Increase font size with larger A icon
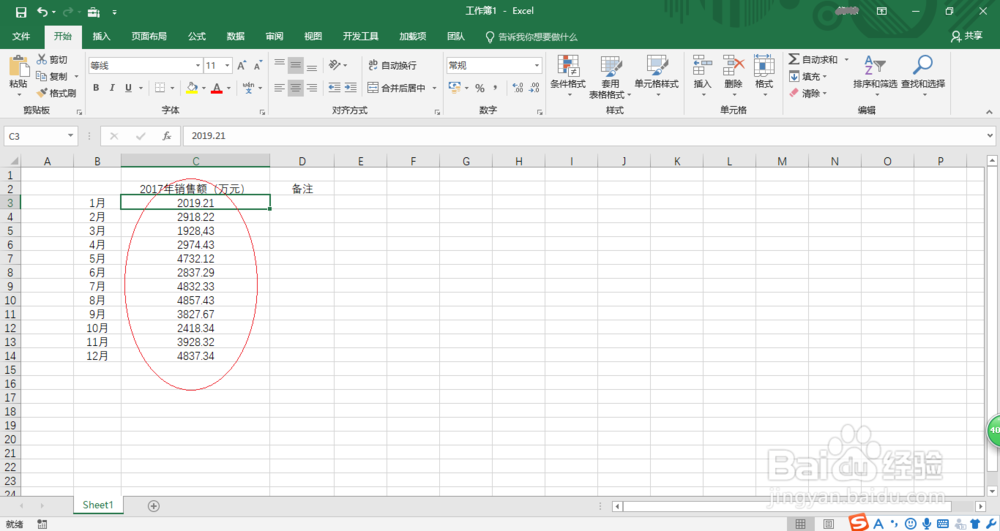This screenshot has width=1000, height=531. pyautogui.click(x=242, y=66)
